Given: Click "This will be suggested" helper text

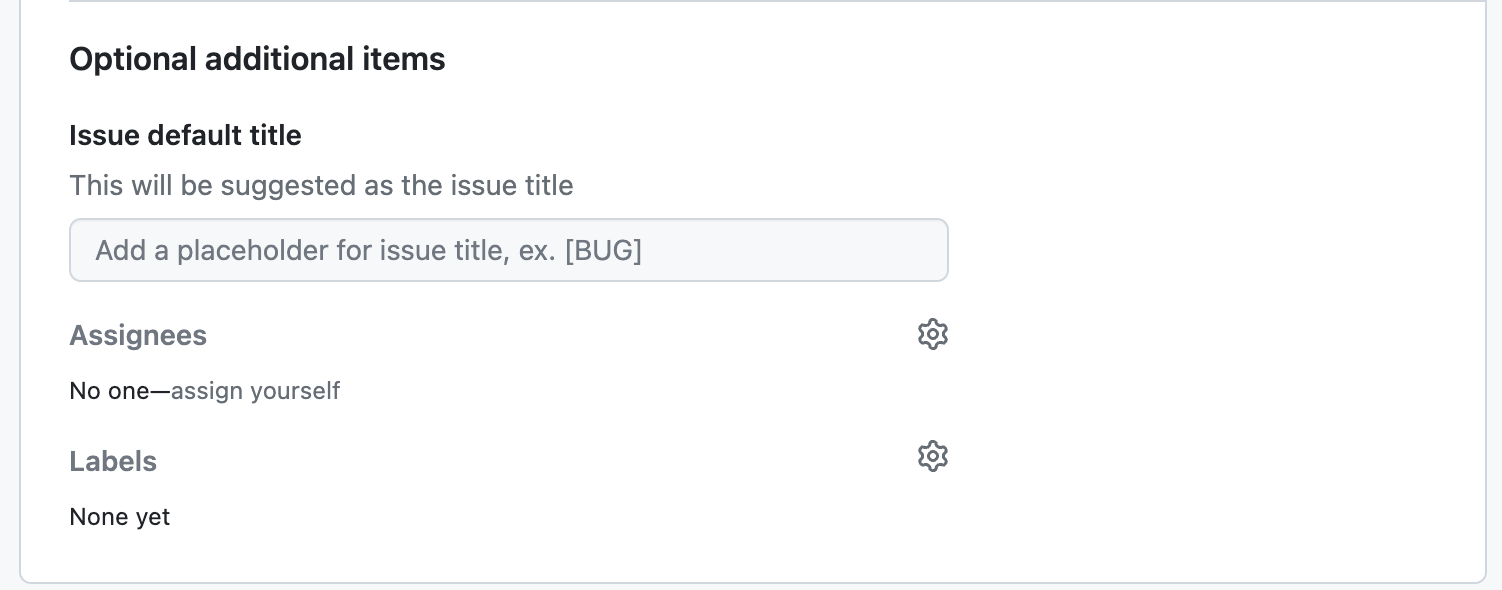Looking at the screenshot, I should [321, 186].
